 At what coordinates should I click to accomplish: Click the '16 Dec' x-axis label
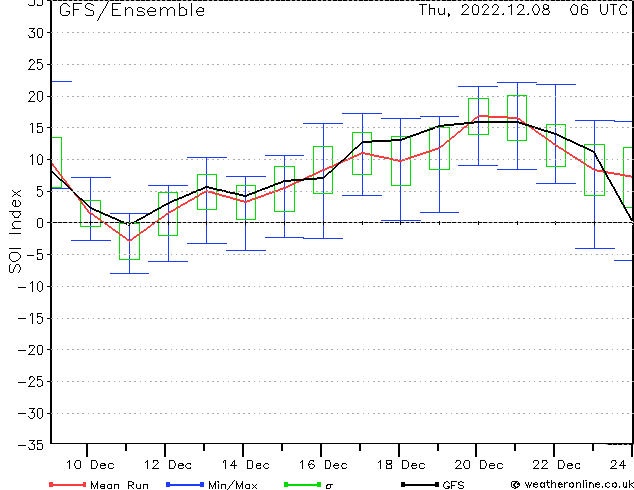pos(323,465)
